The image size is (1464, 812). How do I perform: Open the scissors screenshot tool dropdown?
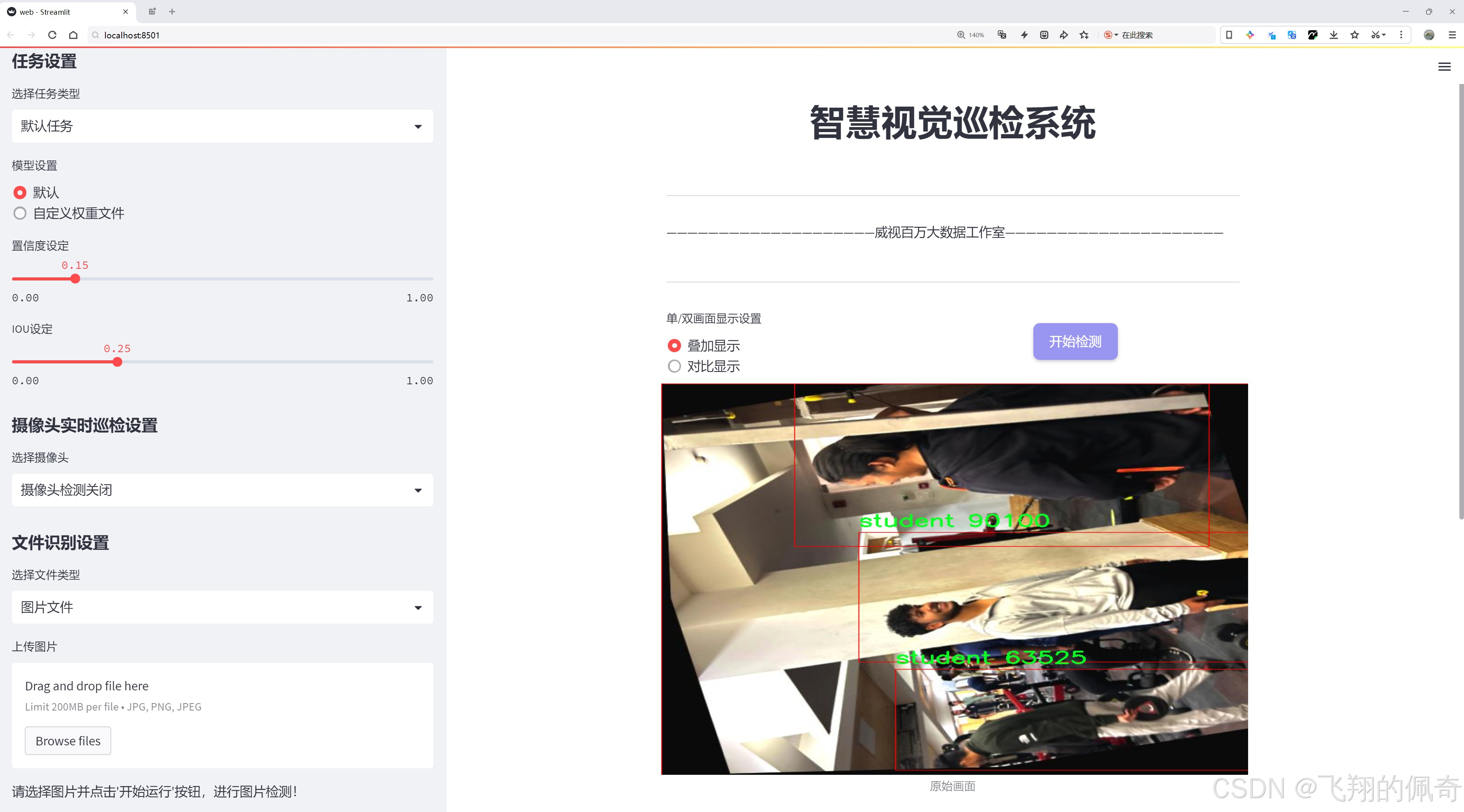point(1378,35)
